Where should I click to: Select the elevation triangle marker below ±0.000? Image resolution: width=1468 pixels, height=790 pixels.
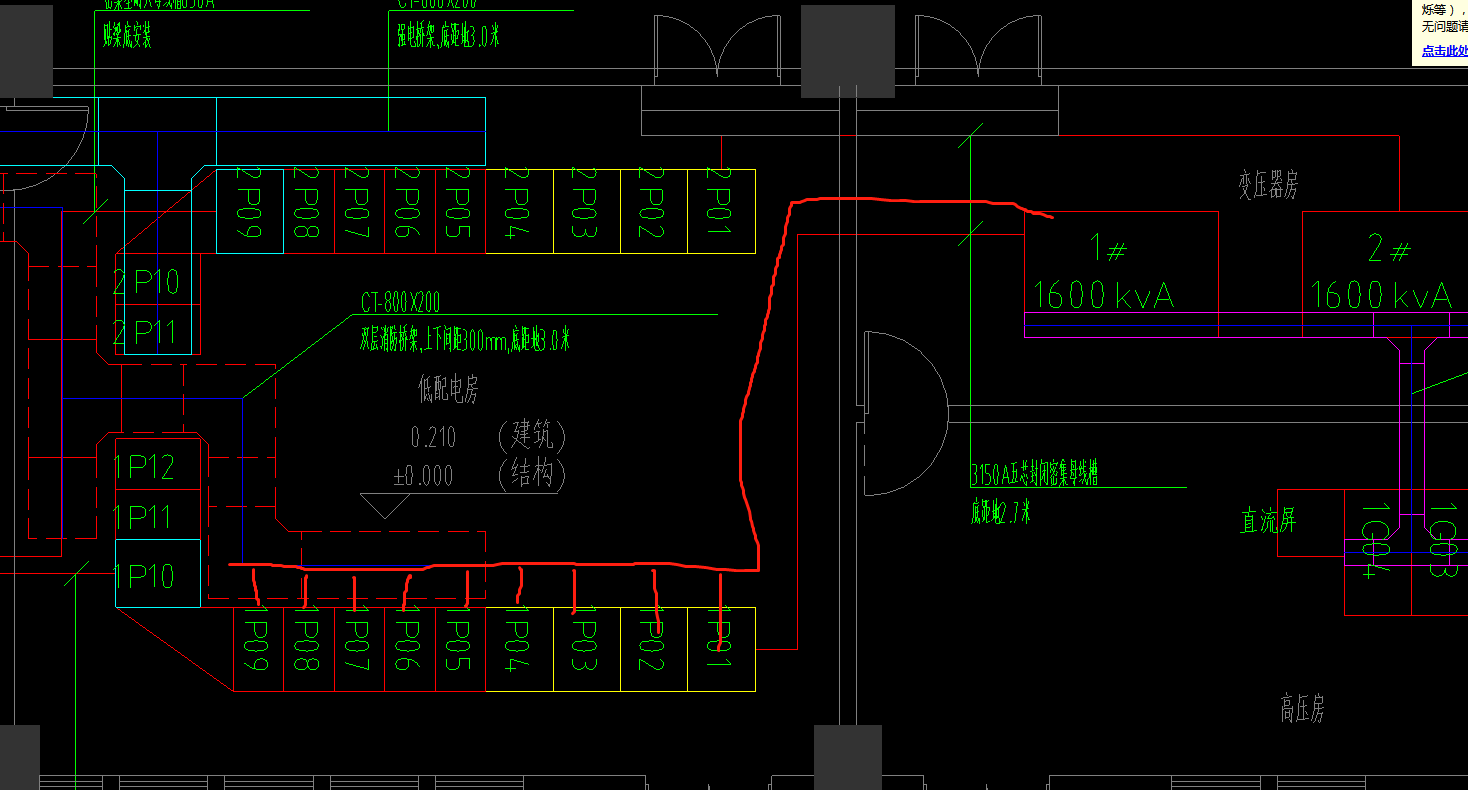[384, 505]
